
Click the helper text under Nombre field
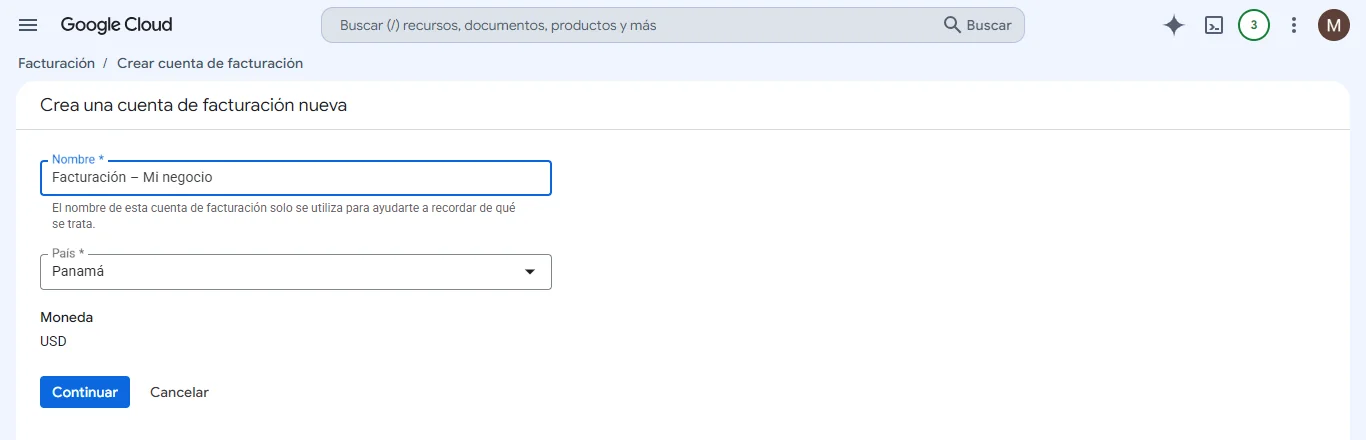284,216
